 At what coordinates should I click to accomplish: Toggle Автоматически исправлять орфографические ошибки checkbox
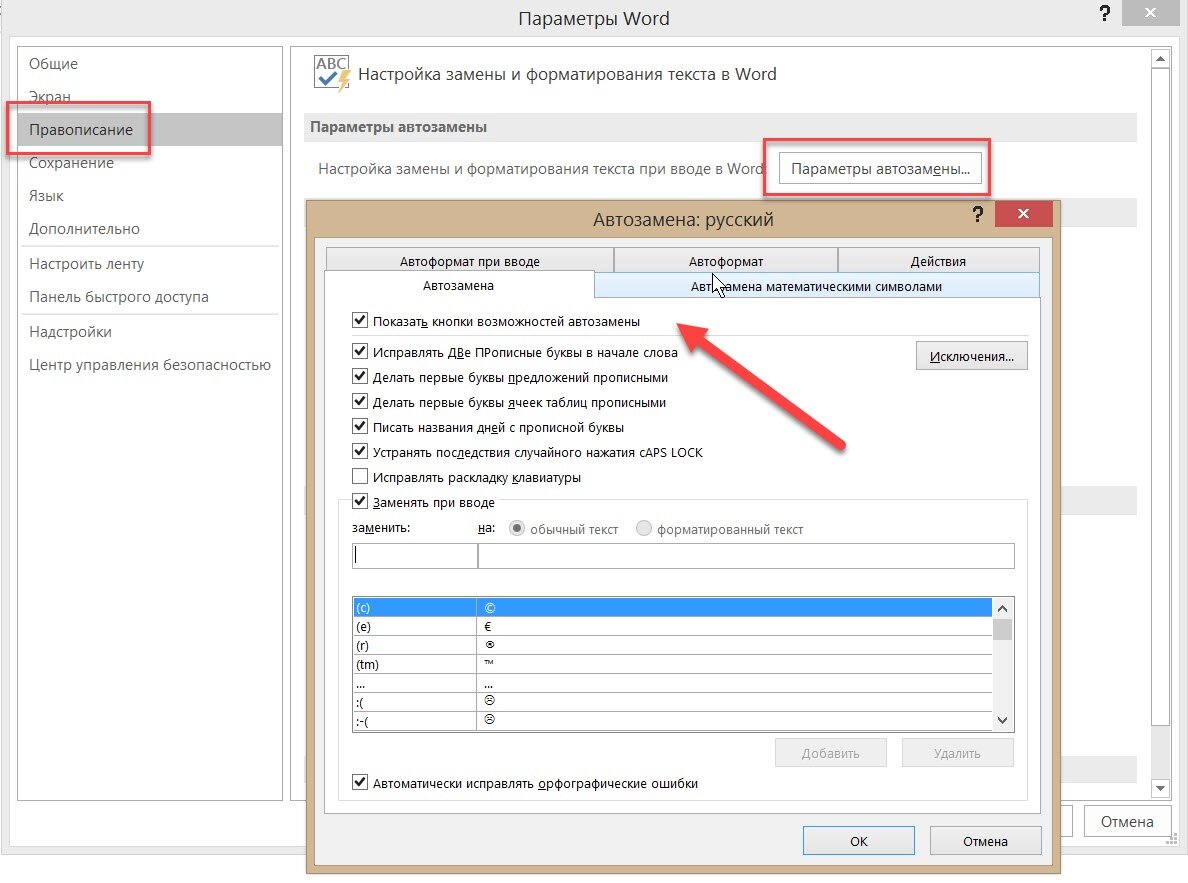[360, 783]
